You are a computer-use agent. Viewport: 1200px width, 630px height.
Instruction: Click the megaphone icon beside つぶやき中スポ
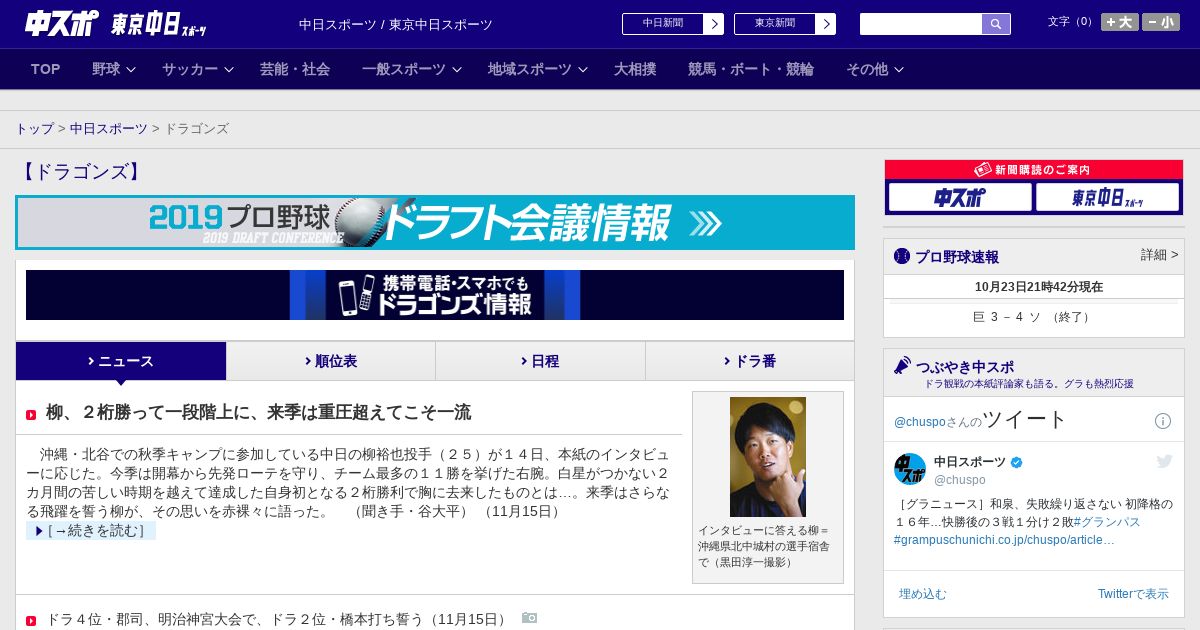[x=902, y=366]
